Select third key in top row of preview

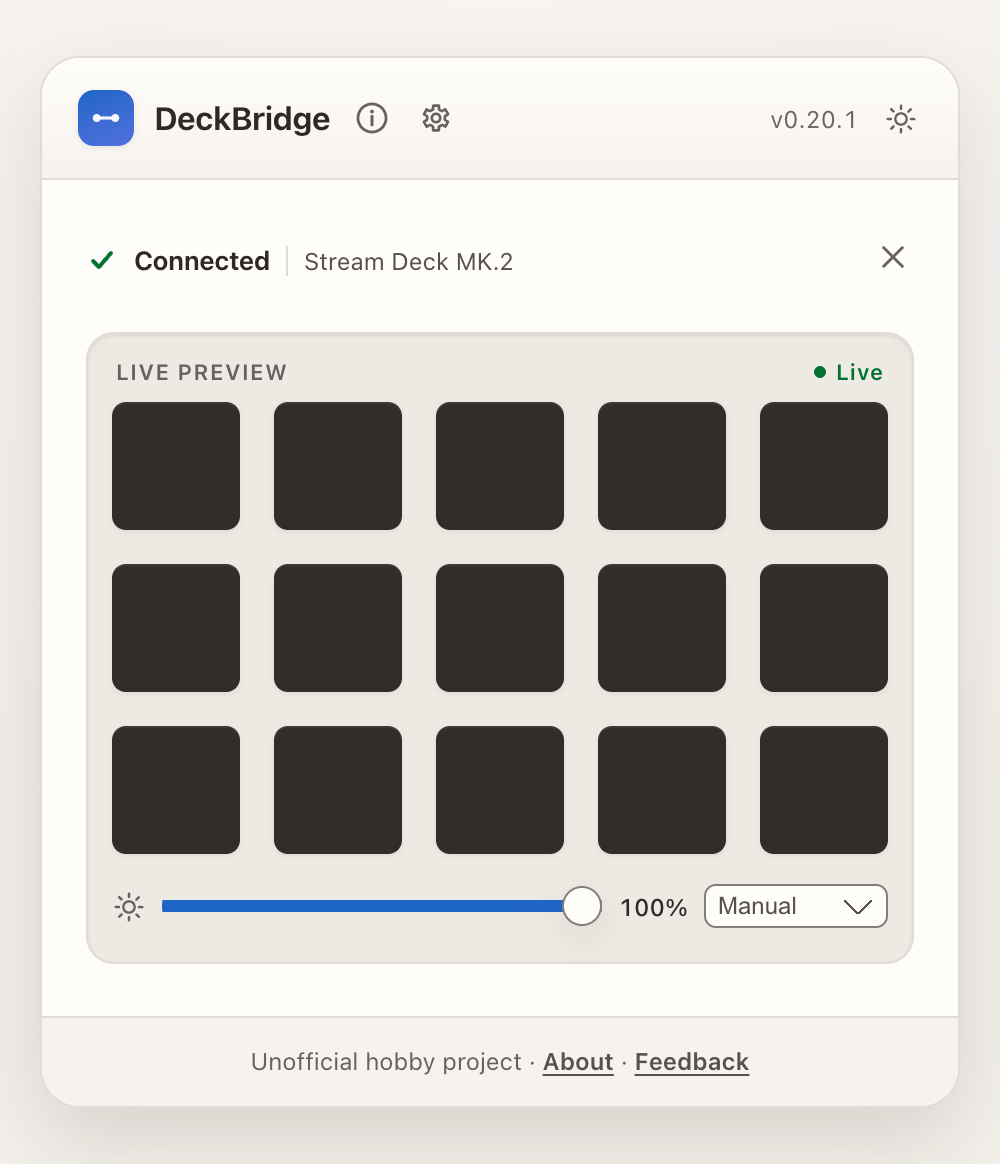click(500, 466)
